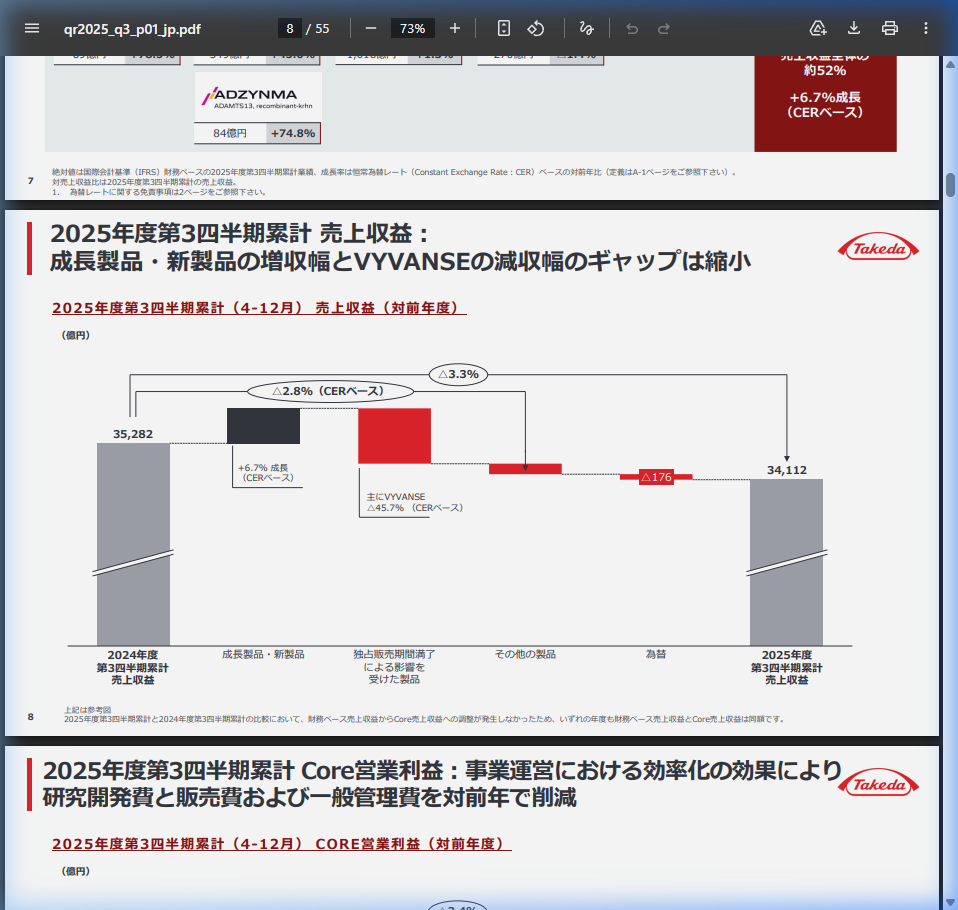Image resolution: width=958 pixels, height=910 pixels.
Task: Click the vertical scrollbar thumb
Action: (x=950, y=185)
